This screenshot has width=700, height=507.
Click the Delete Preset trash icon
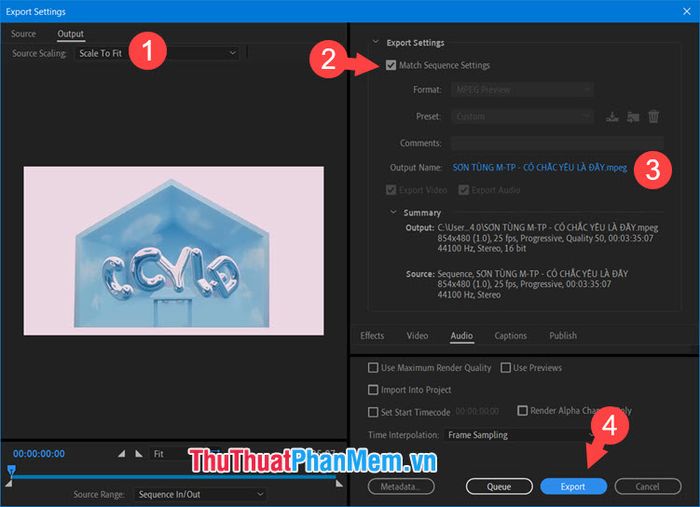pos(653,116)
